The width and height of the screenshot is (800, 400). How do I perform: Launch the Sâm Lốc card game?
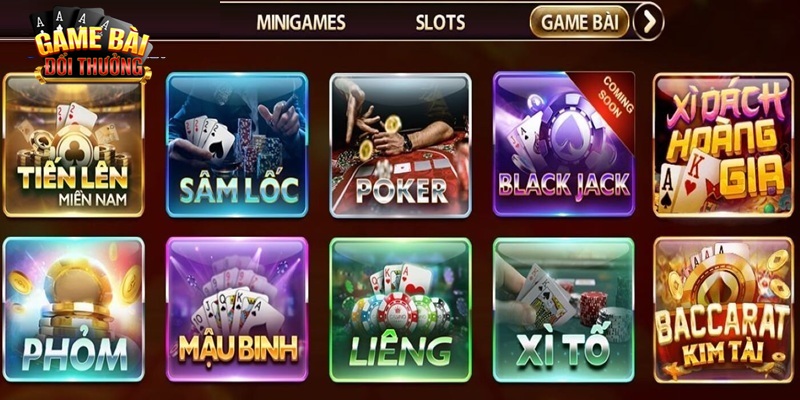coord(237,145)
